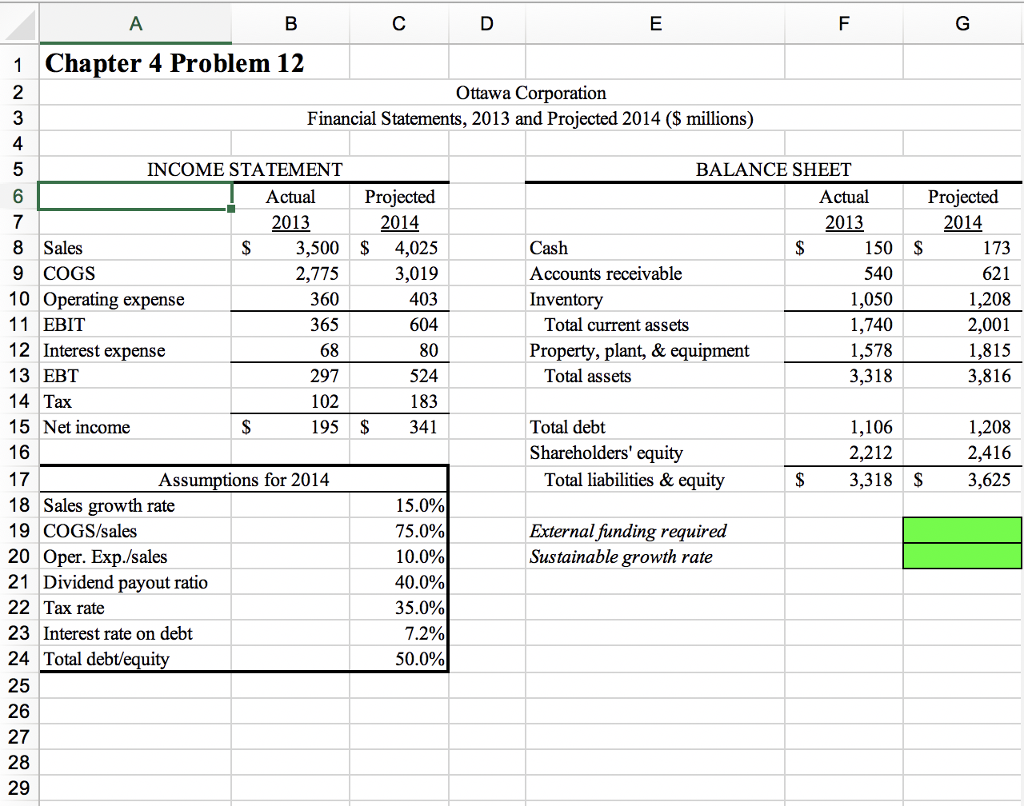Click the 'BALANCE SHEET' heading
This screenshot has height=806, width=1024.
click(x=773, y=169)
